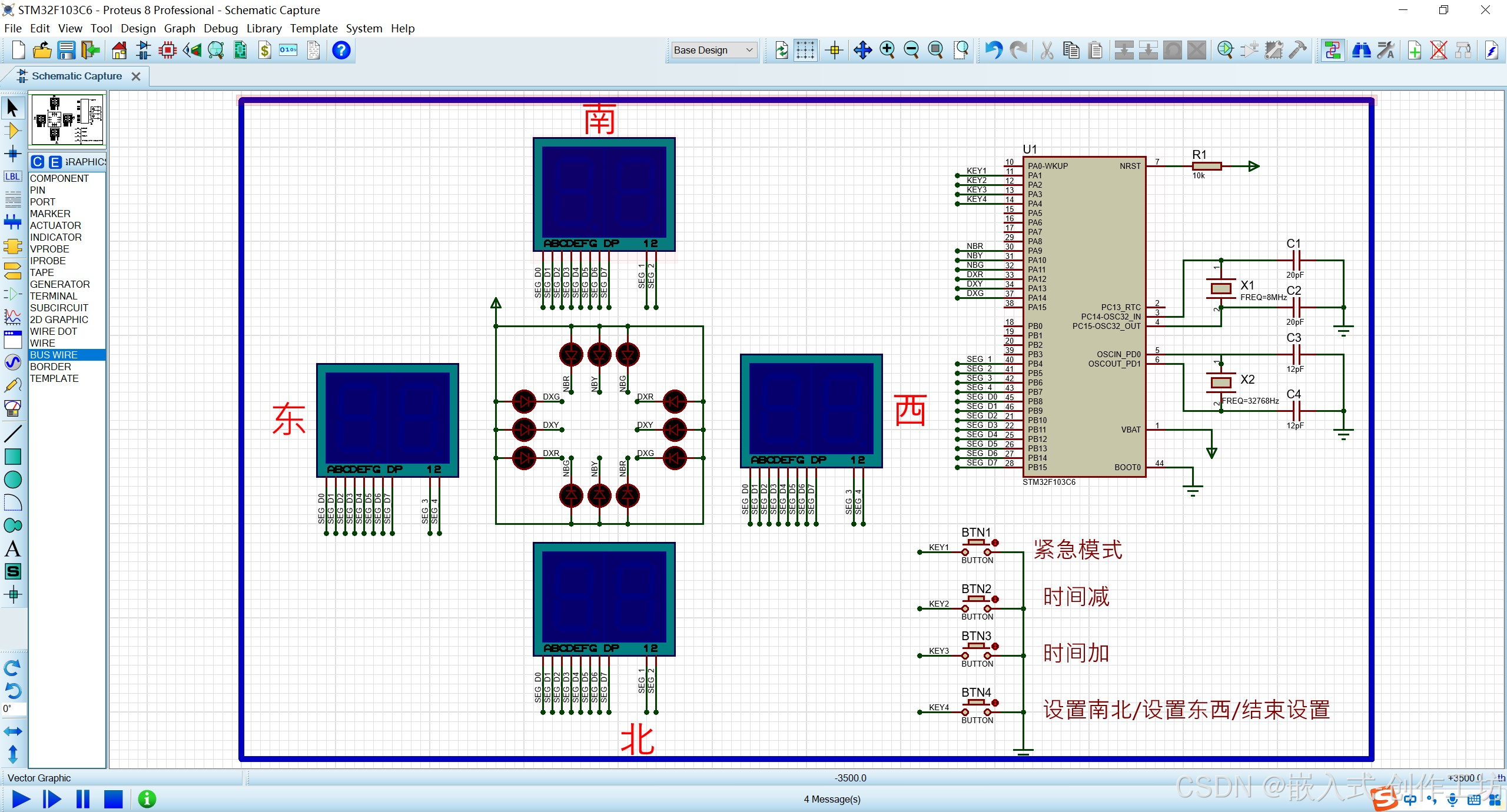Switch to the Schematic Capture tab
The image size is (1507, 812).
coord(77,76)
